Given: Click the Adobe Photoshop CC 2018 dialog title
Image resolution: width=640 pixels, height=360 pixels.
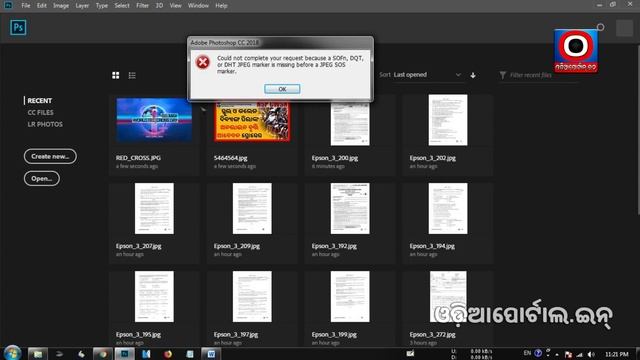Looking at the screenshot, I should coord(224,42).
